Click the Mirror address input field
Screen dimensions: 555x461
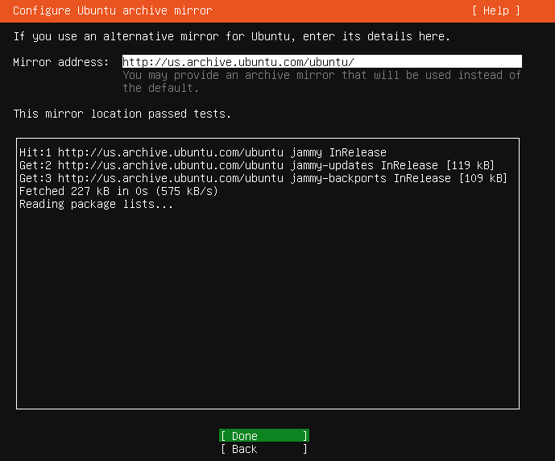coord(322,62)
